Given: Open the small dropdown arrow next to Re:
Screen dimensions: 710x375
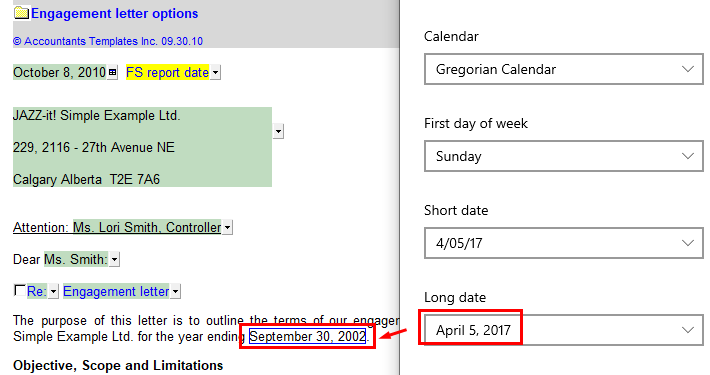Looking at the screenshot, I should [53, 291].
